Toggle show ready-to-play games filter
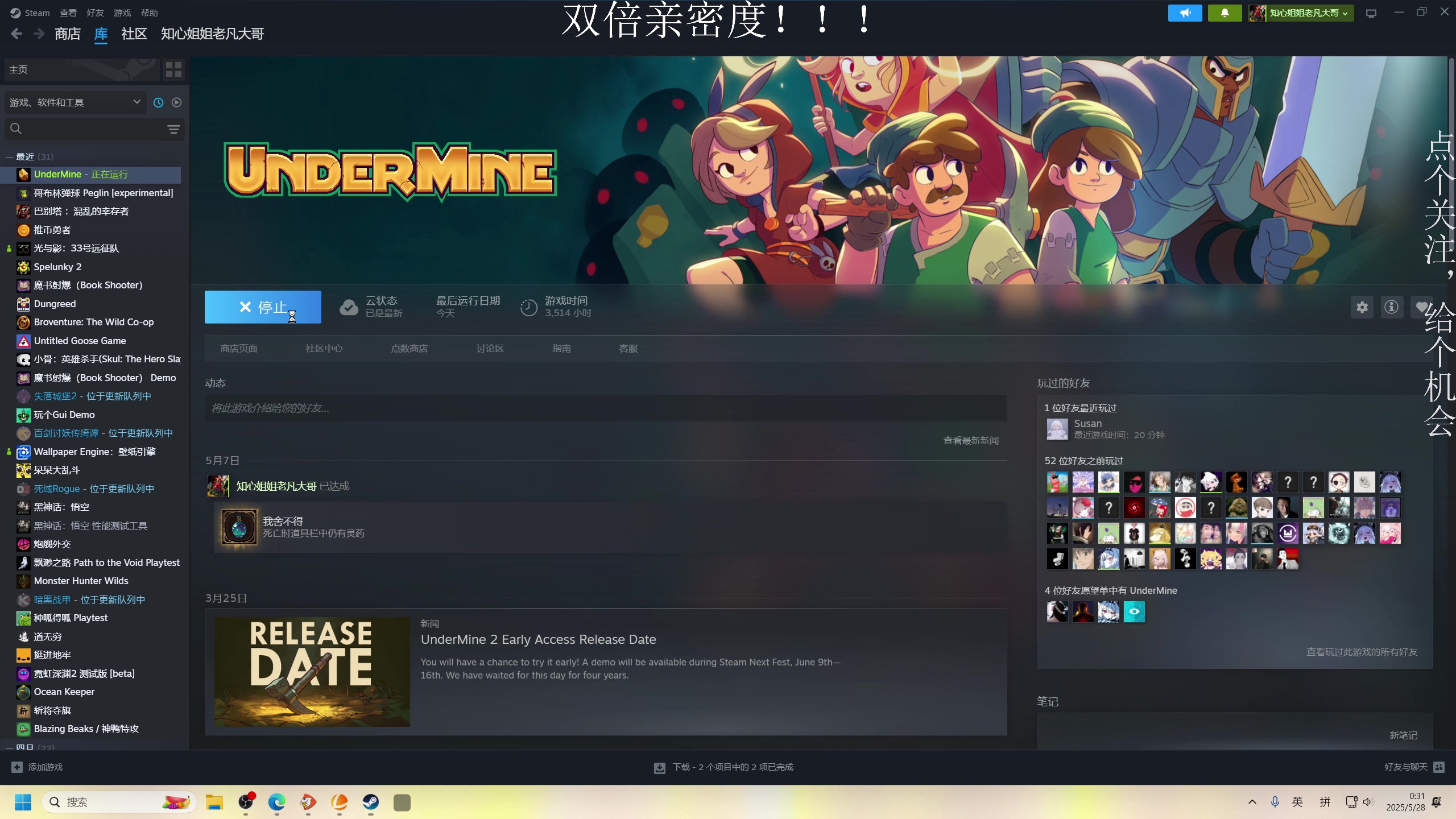Screen dimensions: 1456x819 [177, 102]
